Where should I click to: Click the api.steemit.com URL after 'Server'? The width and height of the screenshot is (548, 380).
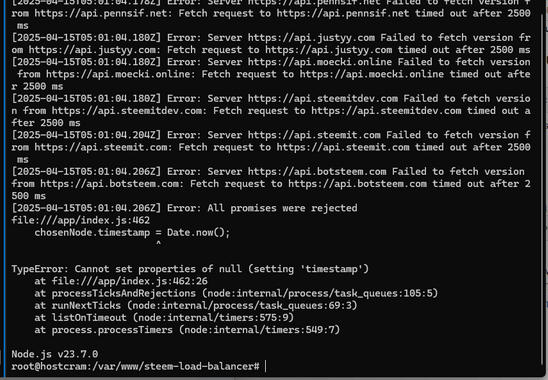(314, 135)
